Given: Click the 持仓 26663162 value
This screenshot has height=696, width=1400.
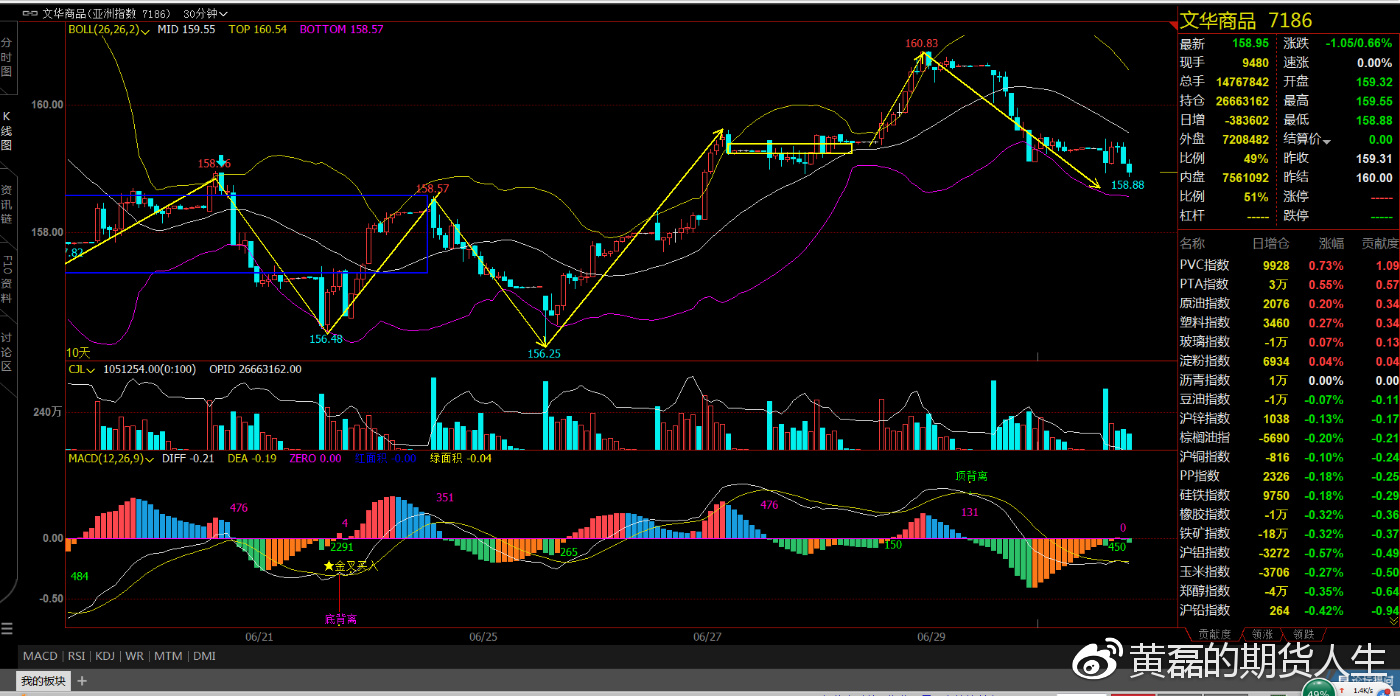Looking at the screenshot, I should pos(1243,101).
